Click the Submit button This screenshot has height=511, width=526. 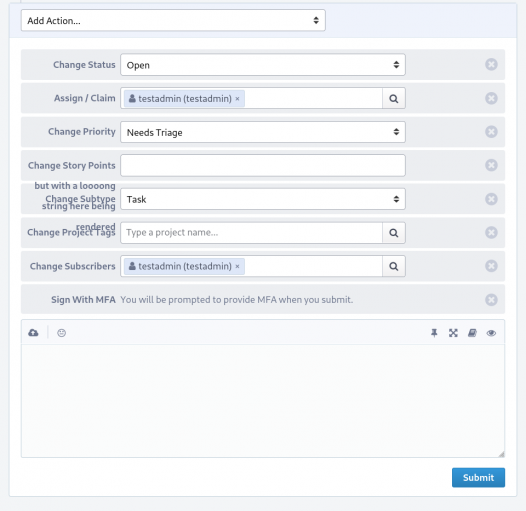pos(478,477)
